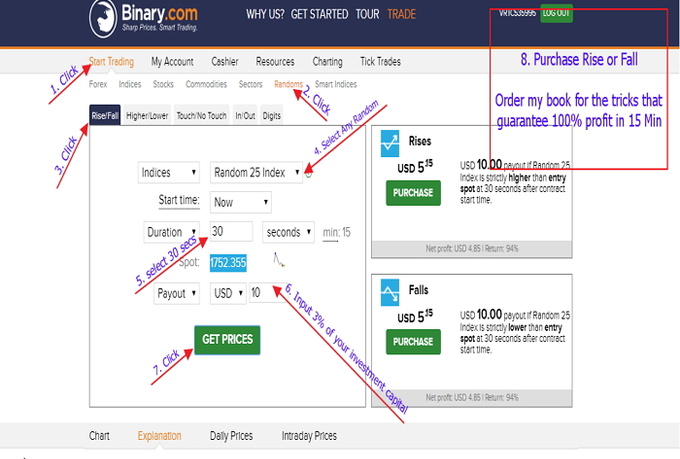680x459 pixels.
Task: Click the highlighted spot value 1752.355
Action: (228, 263)
